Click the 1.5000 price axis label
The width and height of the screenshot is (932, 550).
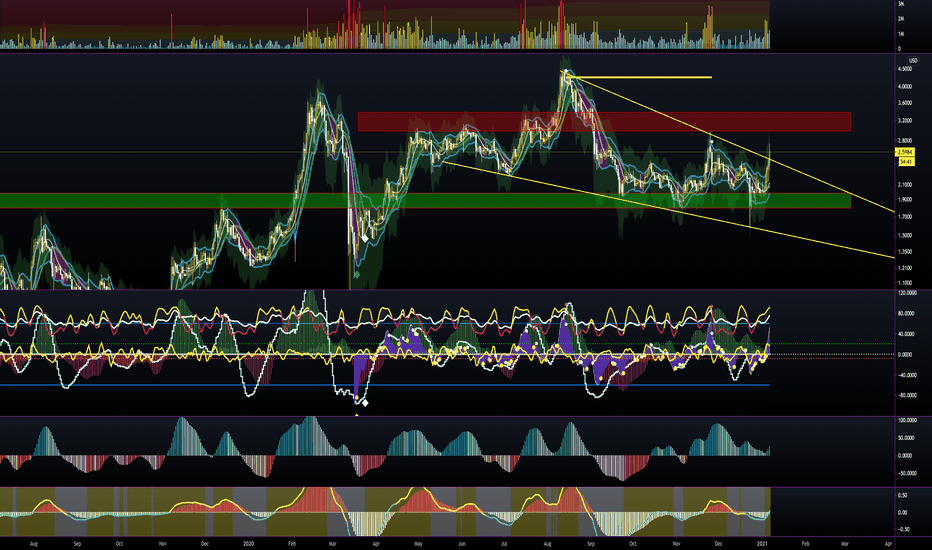(x=905, y=235)
